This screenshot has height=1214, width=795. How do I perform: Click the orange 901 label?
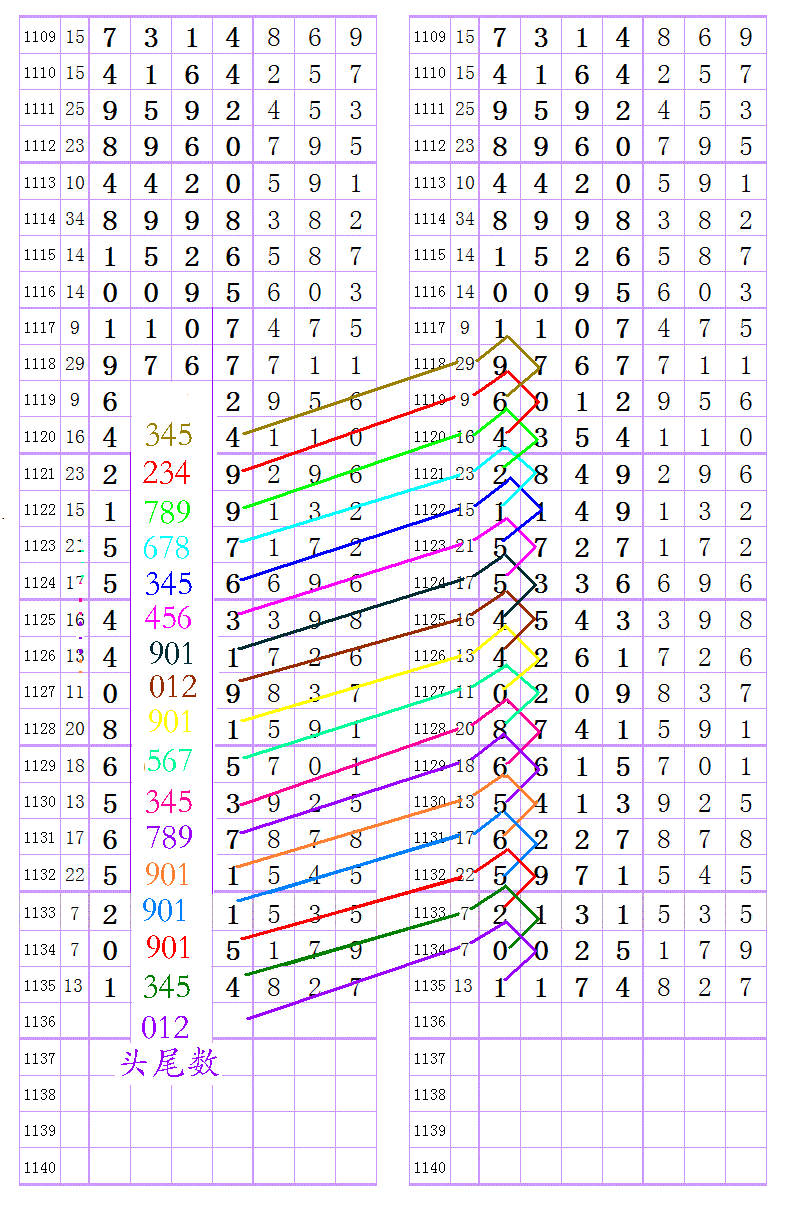(x=166, y=875)
